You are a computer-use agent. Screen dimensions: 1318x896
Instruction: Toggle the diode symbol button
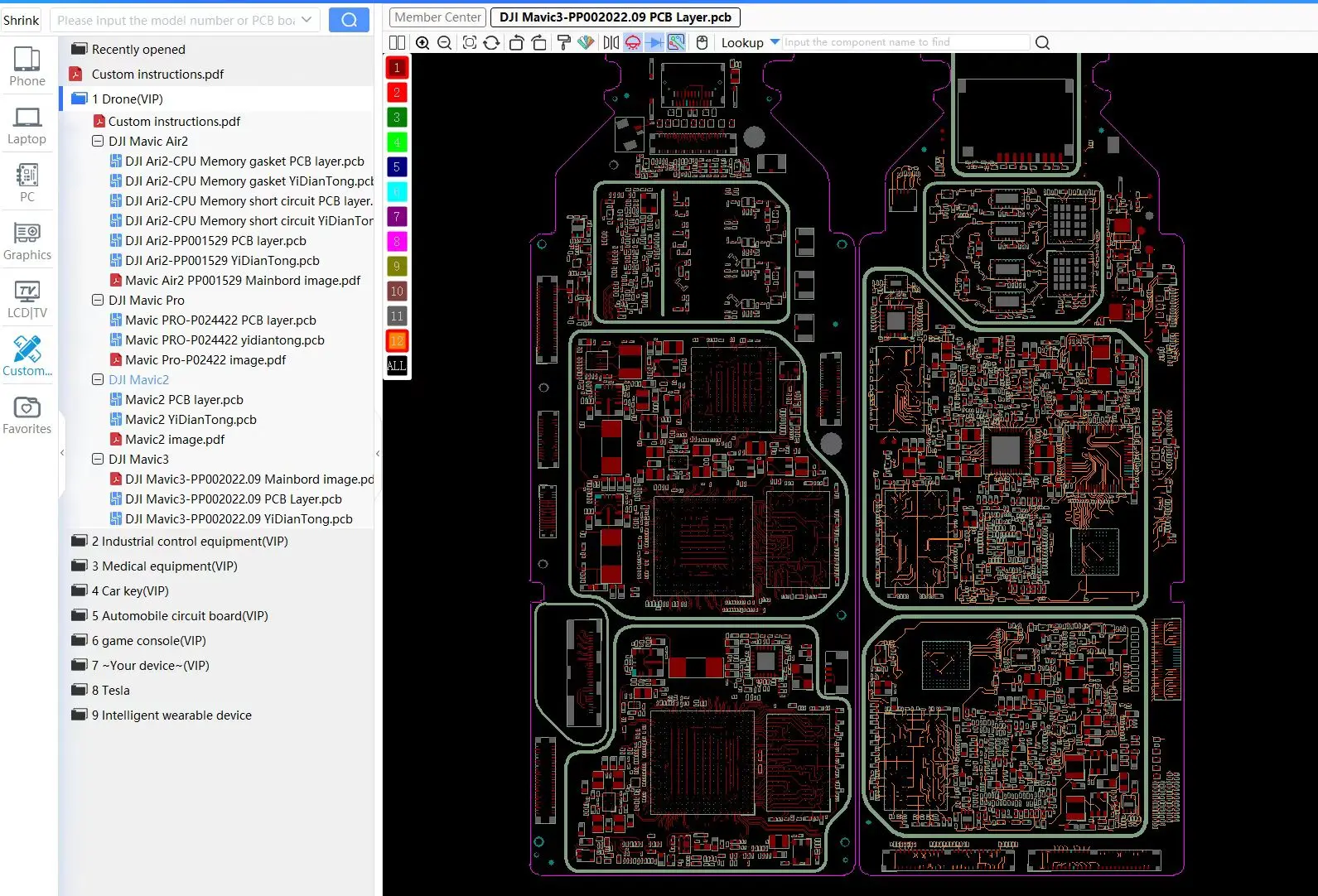(654, 42)
